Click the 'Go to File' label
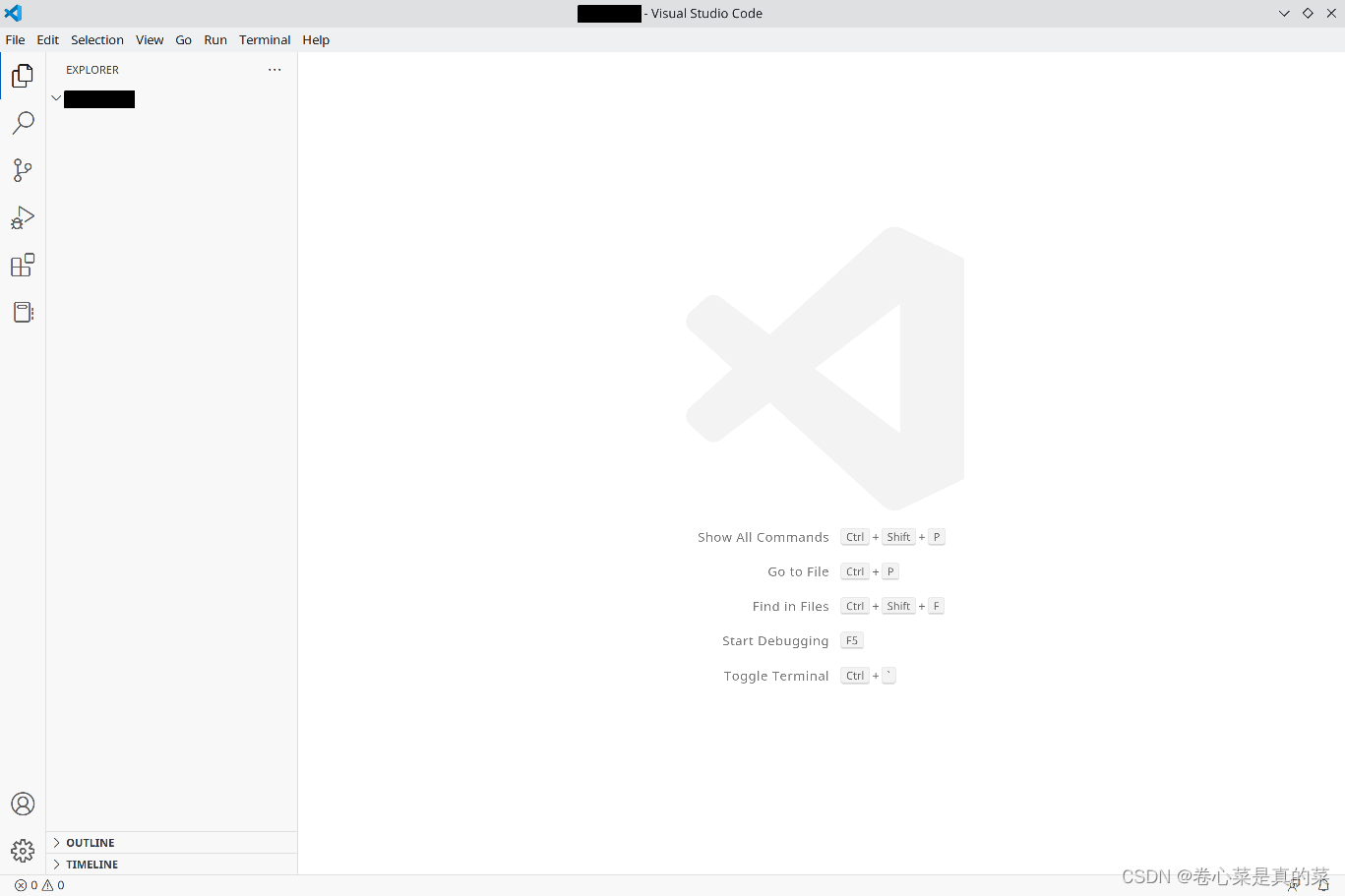 (x=799, y=571)
